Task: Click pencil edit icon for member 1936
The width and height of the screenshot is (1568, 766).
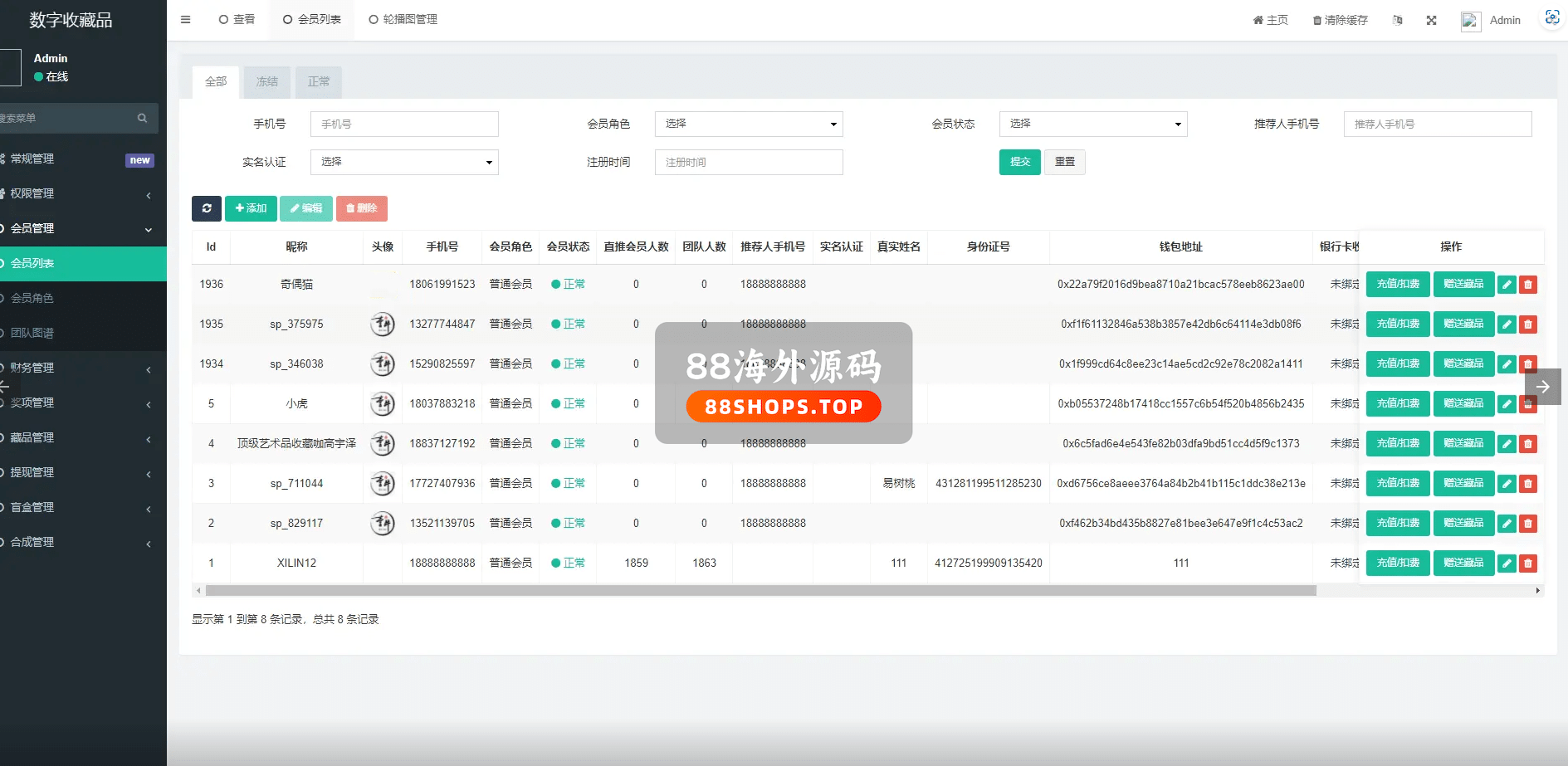Action: tap(1506, 285)
